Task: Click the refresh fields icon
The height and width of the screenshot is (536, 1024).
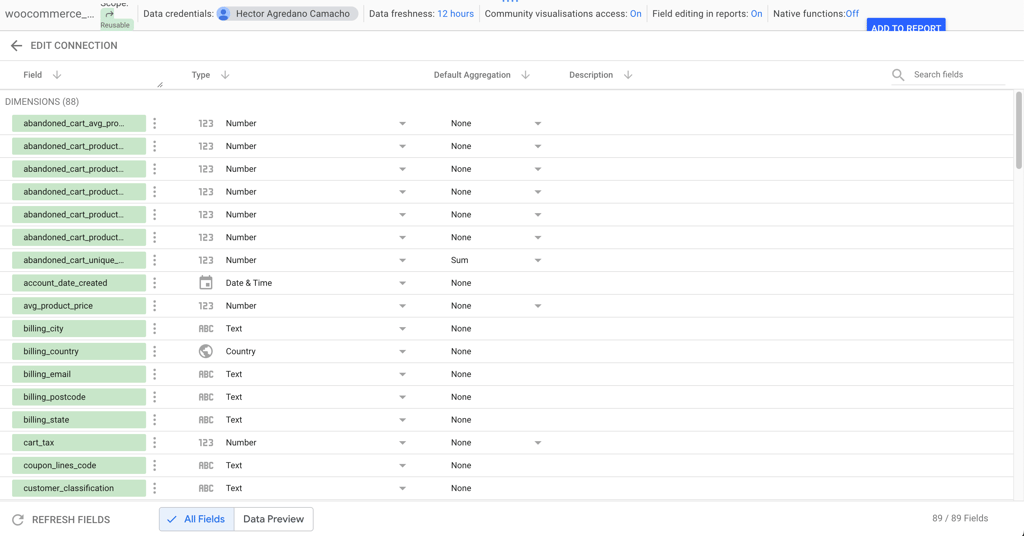Action: coord(18,520)
